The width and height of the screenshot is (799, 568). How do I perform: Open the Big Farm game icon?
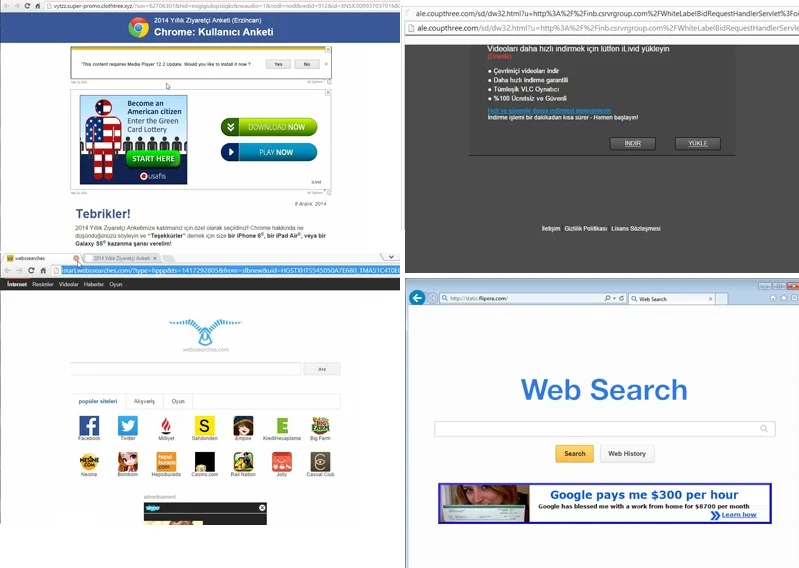pos(320,426)
